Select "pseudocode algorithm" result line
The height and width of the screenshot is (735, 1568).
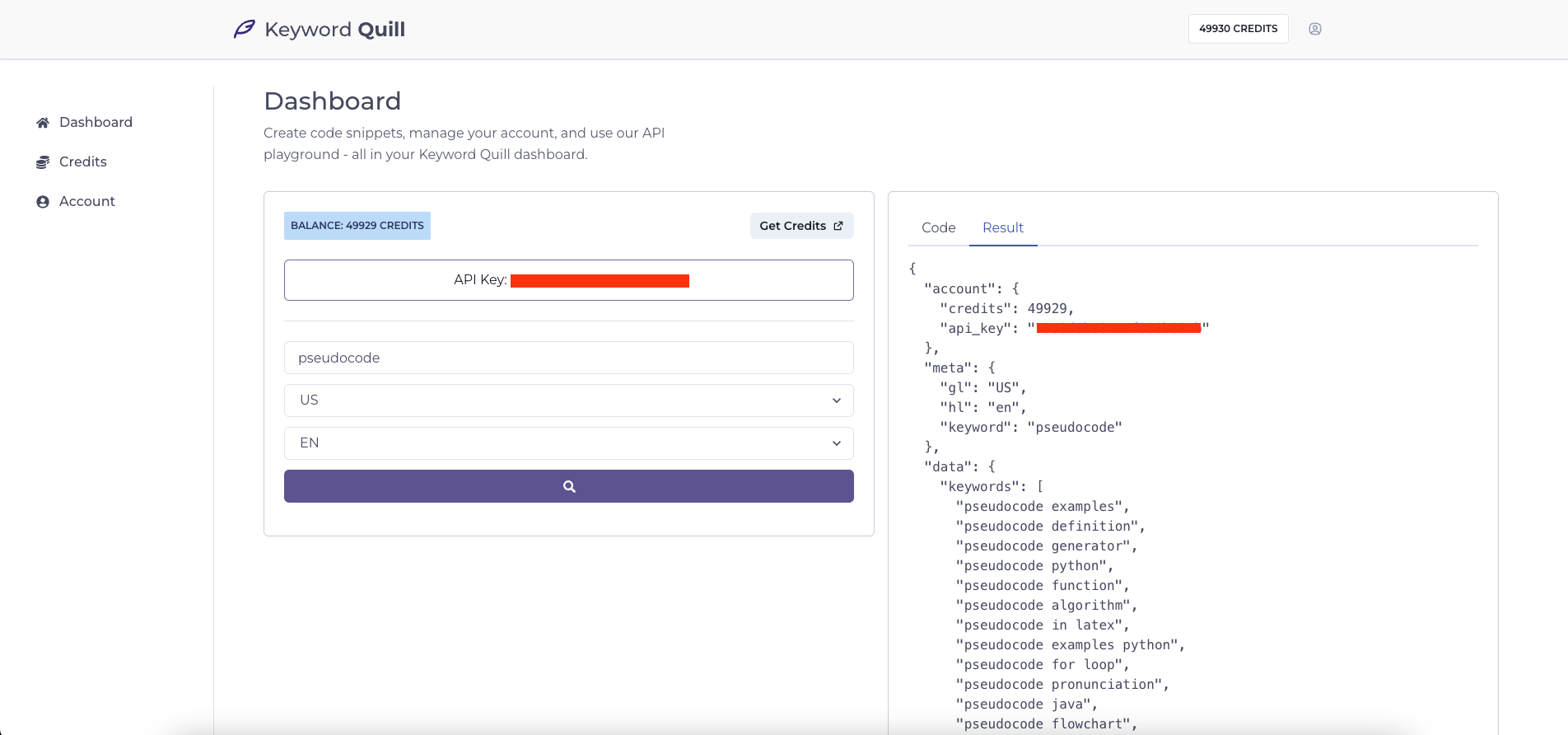1047,606
